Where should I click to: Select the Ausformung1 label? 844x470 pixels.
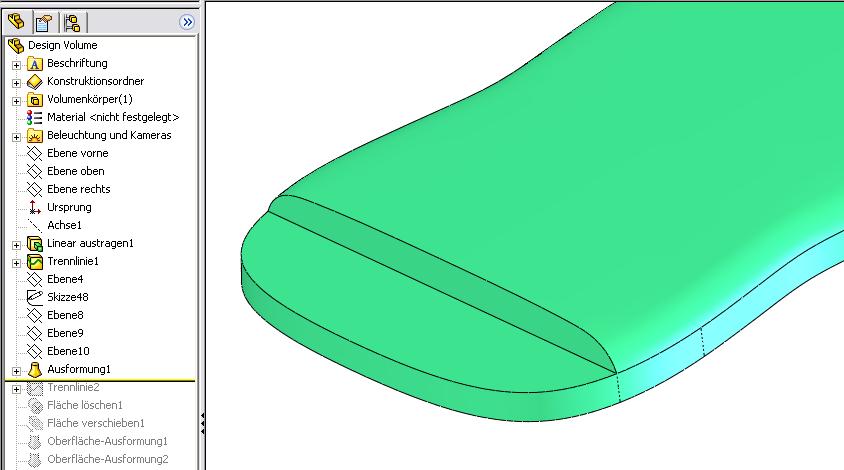click(x=79, y=369)
